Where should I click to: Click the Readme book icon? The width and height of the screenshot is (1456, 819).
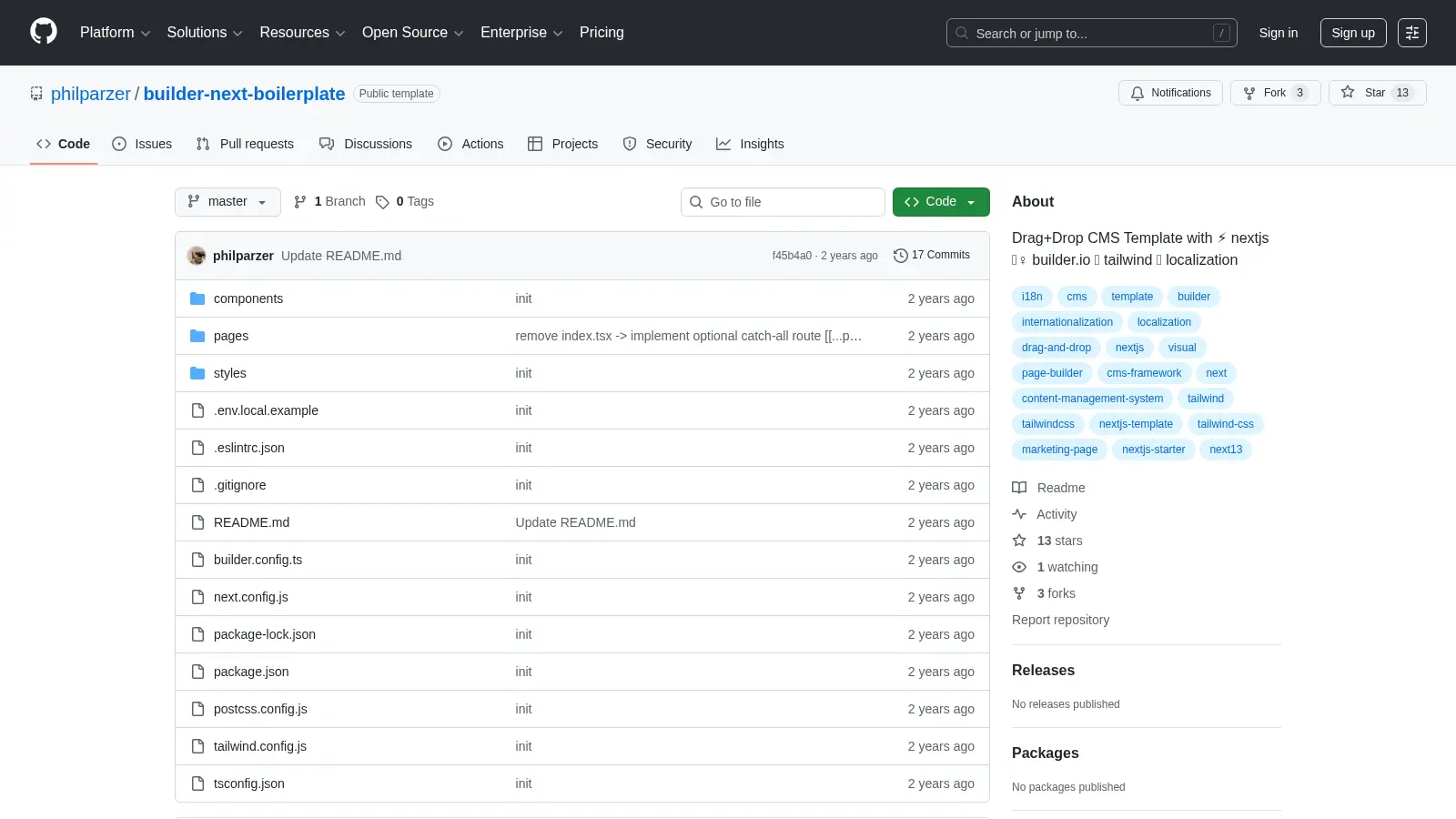(1019, 488)
